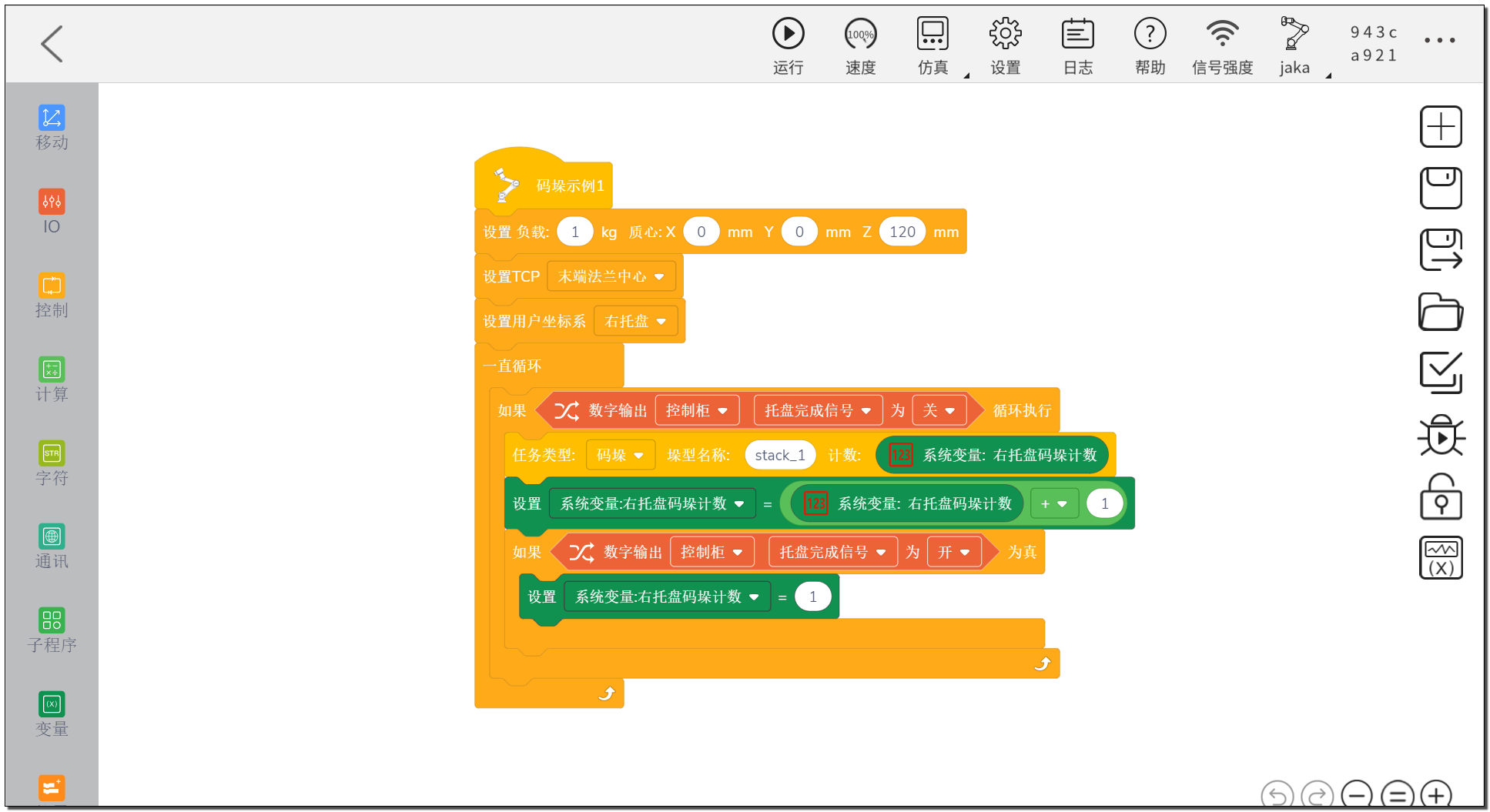Start debug mode with bug icon
The height and width of the screenshot is (812, 1490).
click(1441, 436)
